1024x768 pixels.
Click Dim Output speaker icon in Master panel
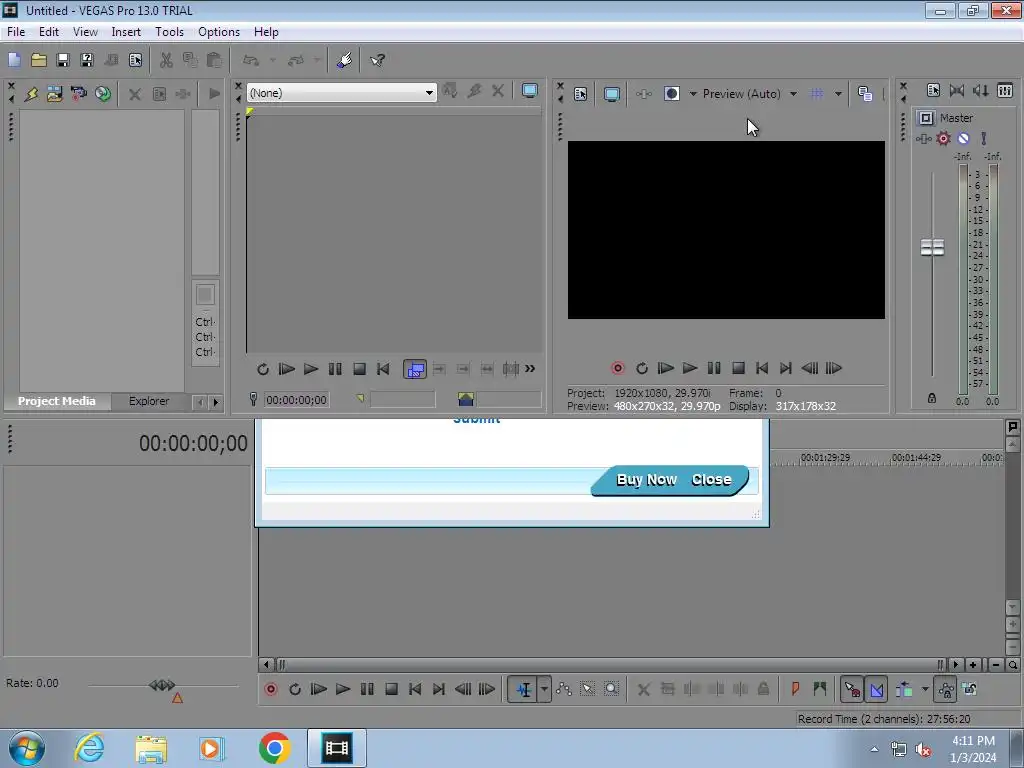point(980,91)
